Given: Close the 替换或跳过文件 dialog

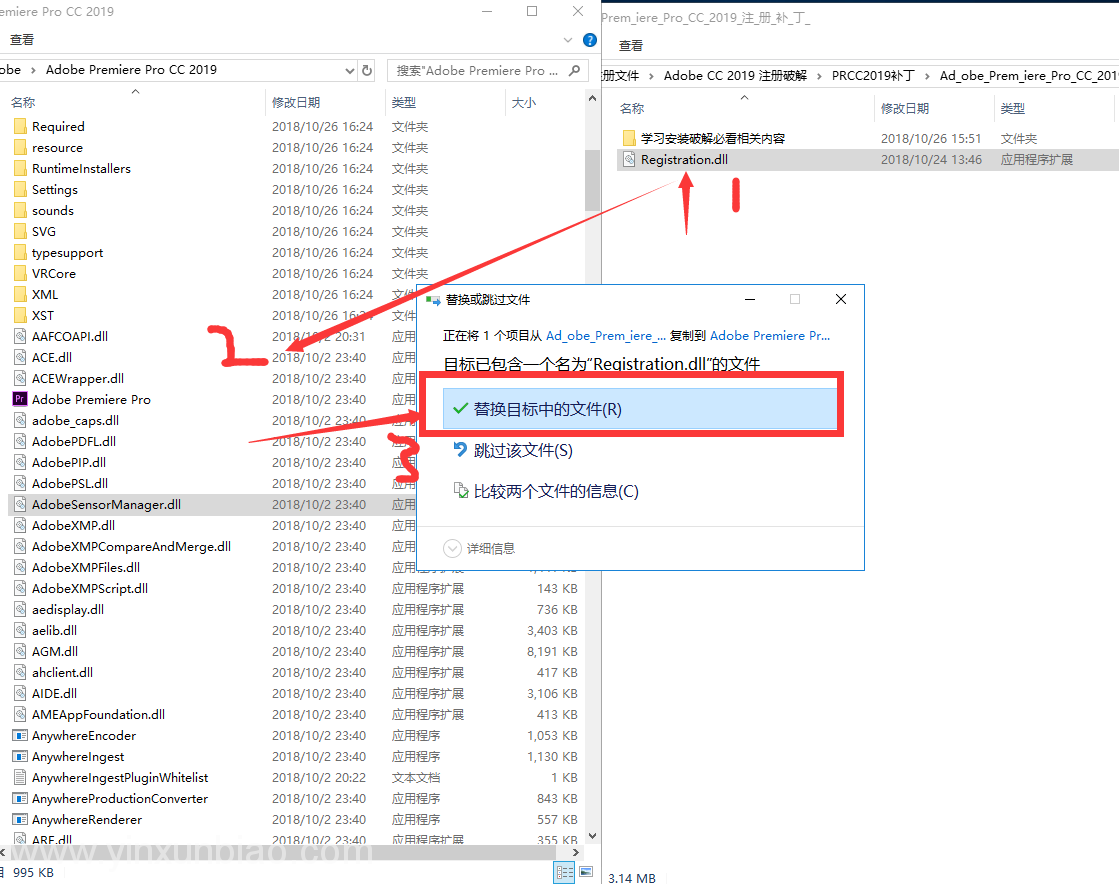Looking at the screenshot, I should pyautogui.click(x=841, y=299).
